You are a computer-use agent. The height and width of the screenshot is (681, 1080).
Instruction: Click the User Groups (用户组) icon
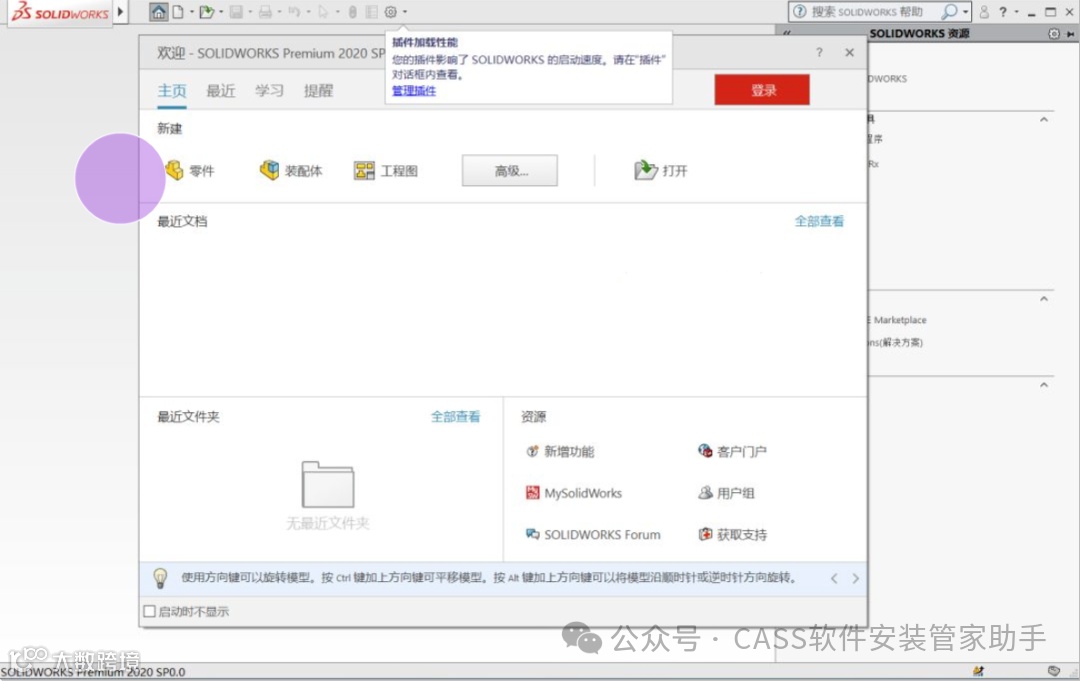point(705,492)
